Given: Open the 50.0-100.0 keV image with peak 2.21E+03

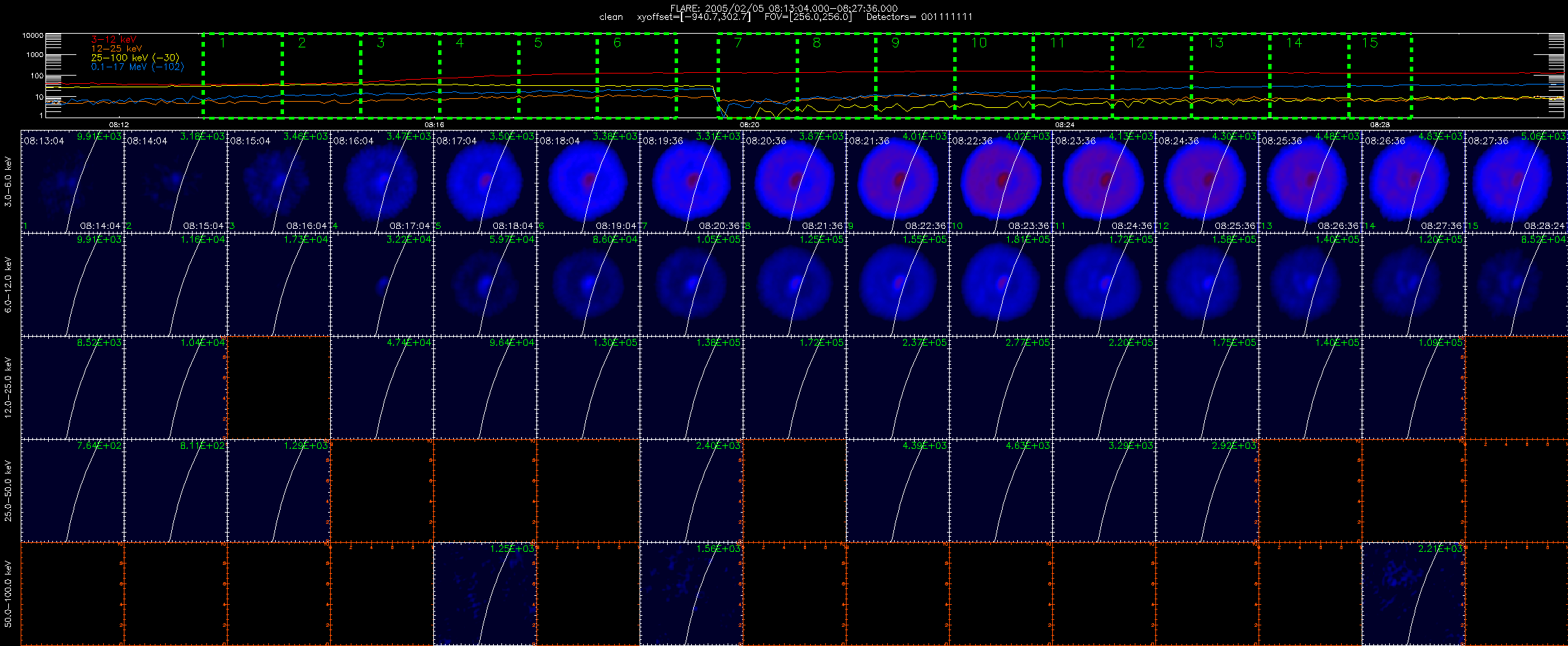Looking at the screenshot, I should [1413, 594].
